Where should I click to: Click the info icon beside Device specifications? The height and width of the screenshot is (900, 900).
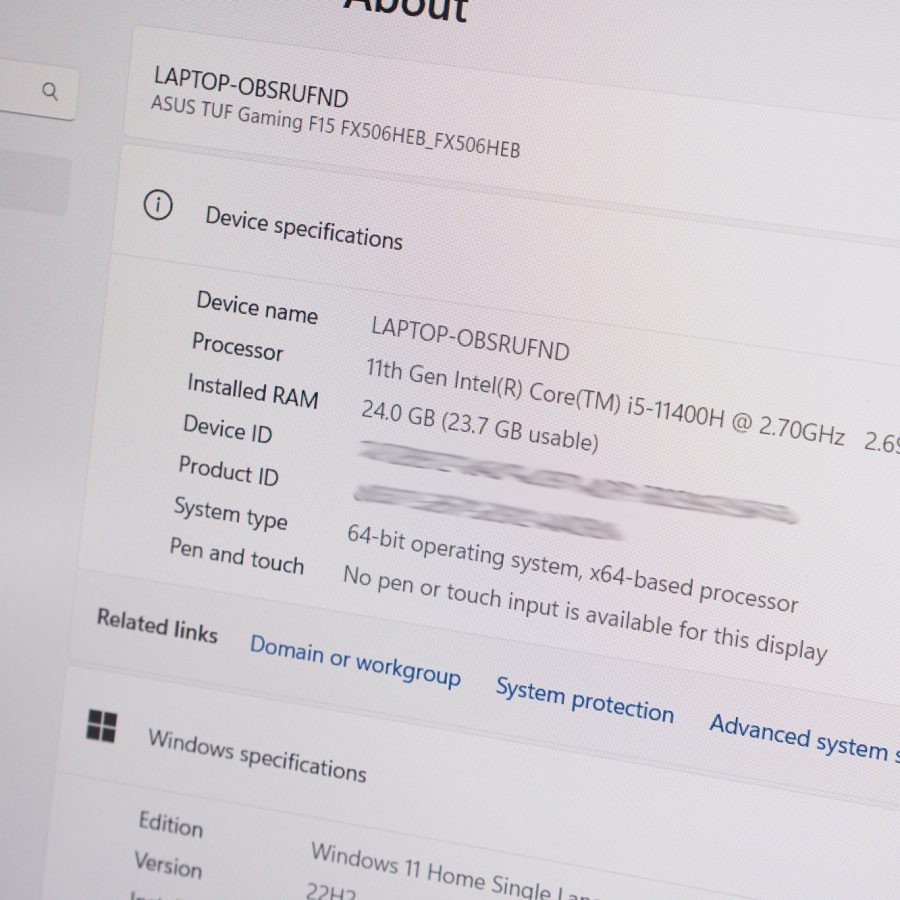tap(158, 204)
